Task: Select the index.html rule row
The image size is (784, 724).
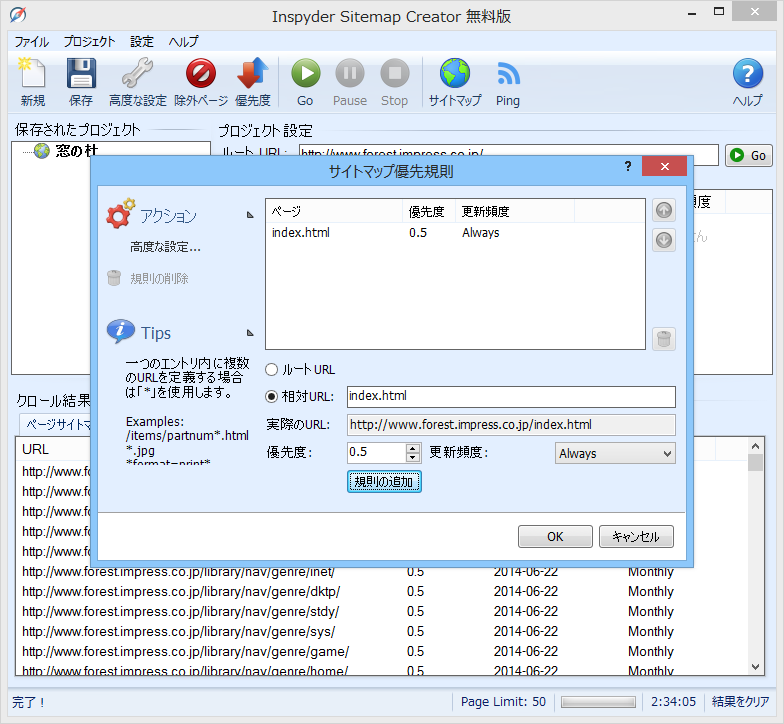Action: point(455,232)
